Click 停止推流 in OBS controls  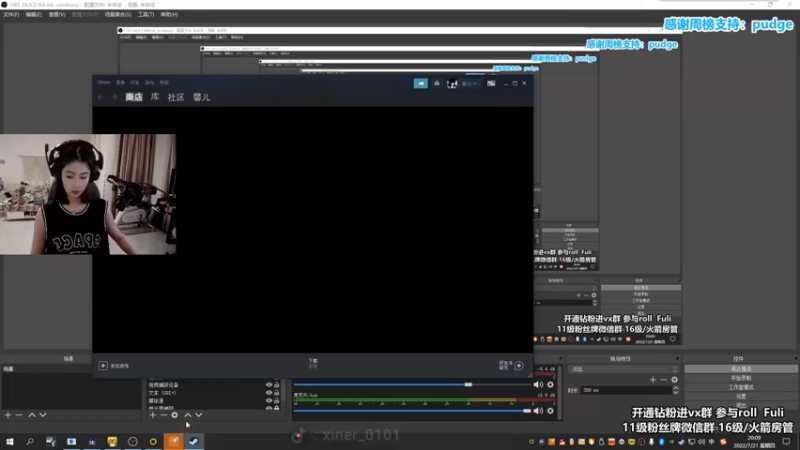pos(741,369)
